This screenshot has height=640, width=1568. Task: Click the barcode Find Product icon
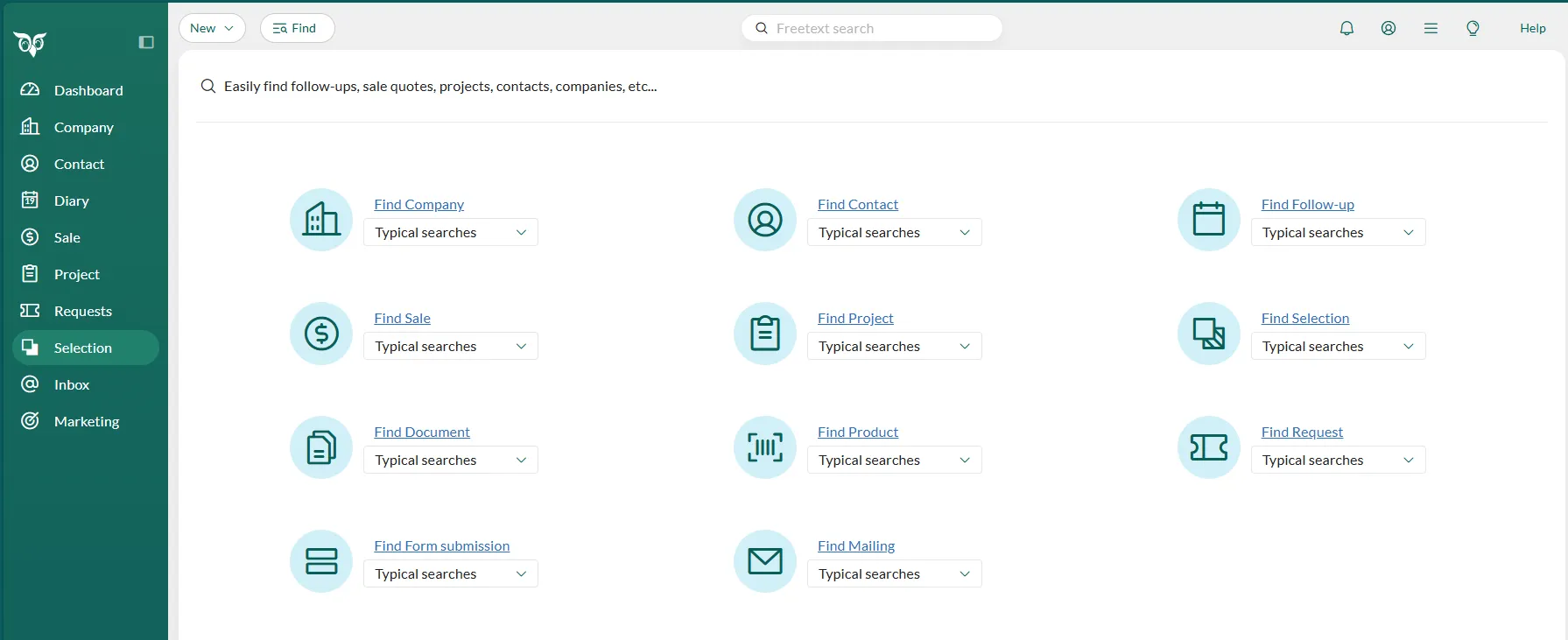point(764,447)
